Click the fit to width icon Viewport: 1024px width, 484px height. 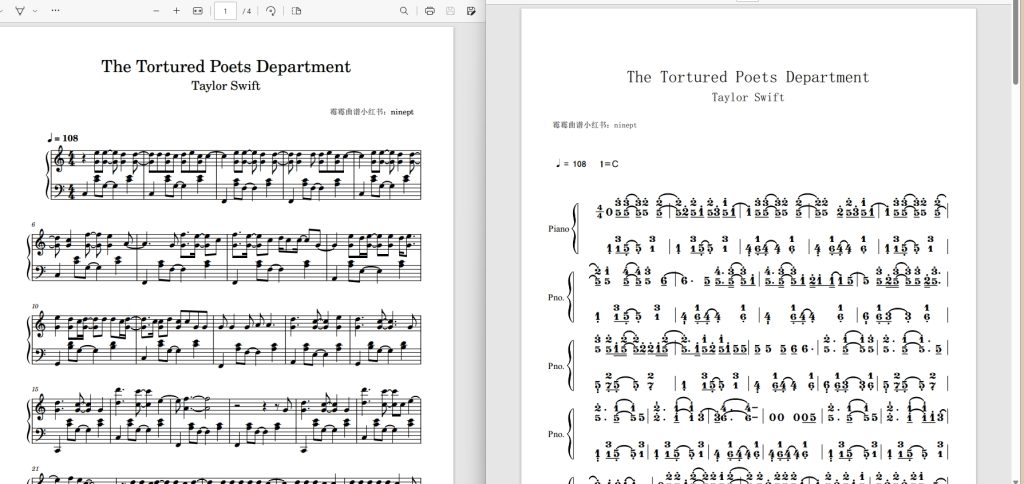(x=197, y=10)
